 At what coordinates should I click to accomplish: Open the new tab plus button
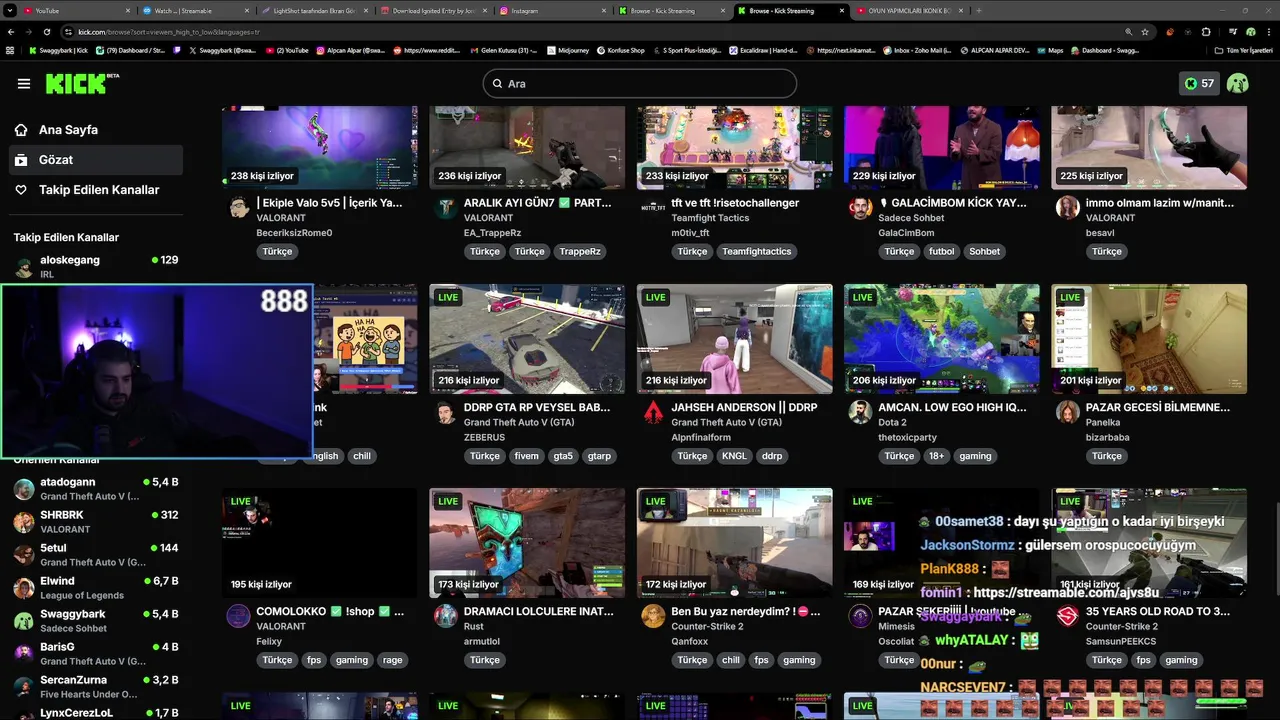[x=979, y=10]
